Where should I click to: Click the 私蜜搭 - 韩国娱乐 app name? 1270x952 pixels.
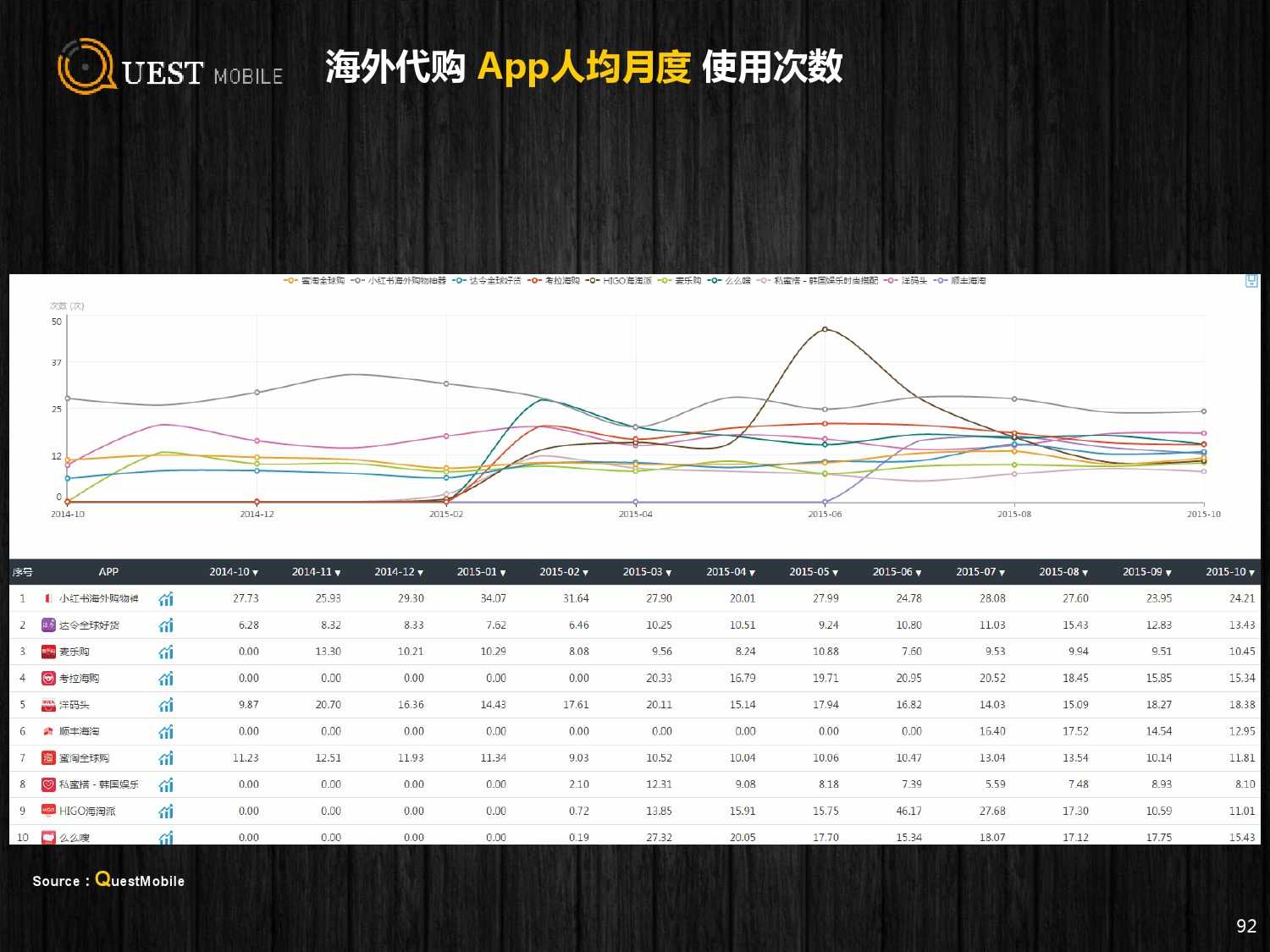point(98,784)
